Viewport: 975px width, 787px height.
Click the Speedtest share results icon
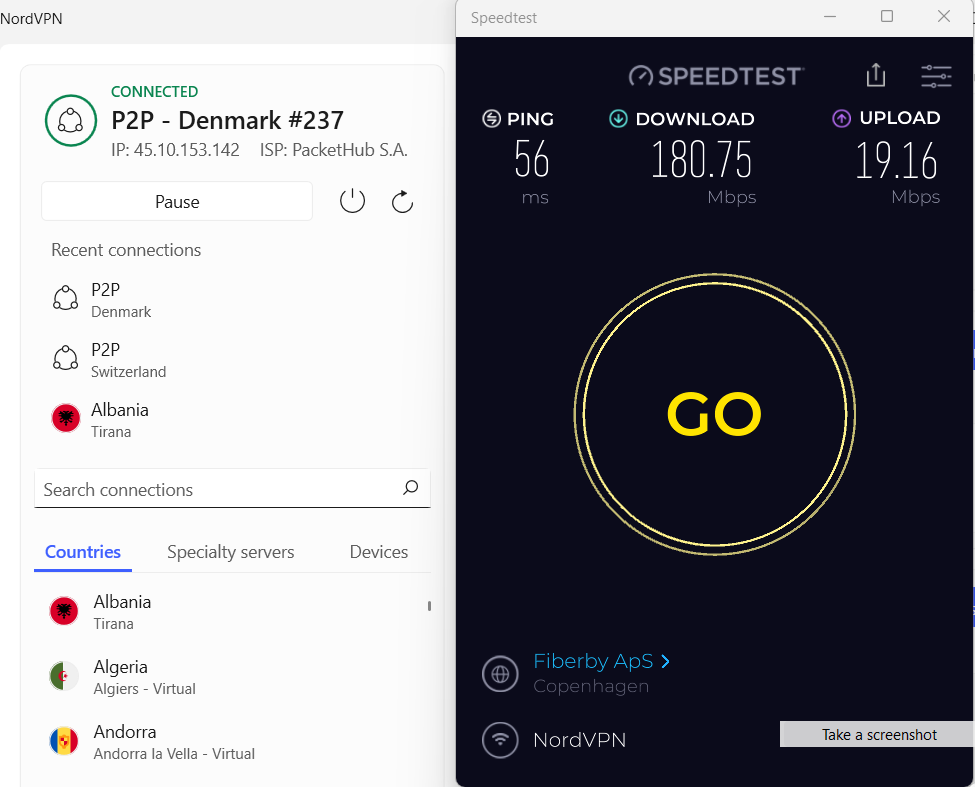point(876,75)
